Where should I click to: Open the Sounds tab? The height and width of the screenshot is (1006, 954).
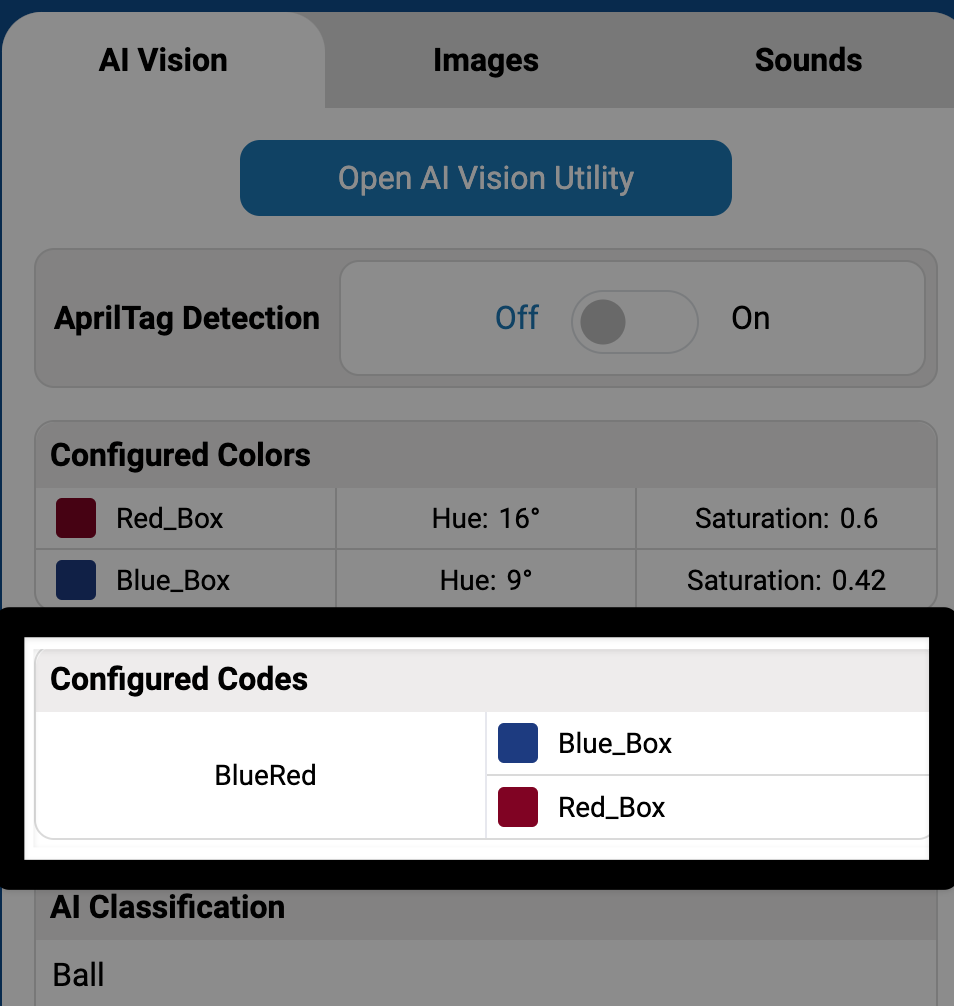click(x=808, y=60)
